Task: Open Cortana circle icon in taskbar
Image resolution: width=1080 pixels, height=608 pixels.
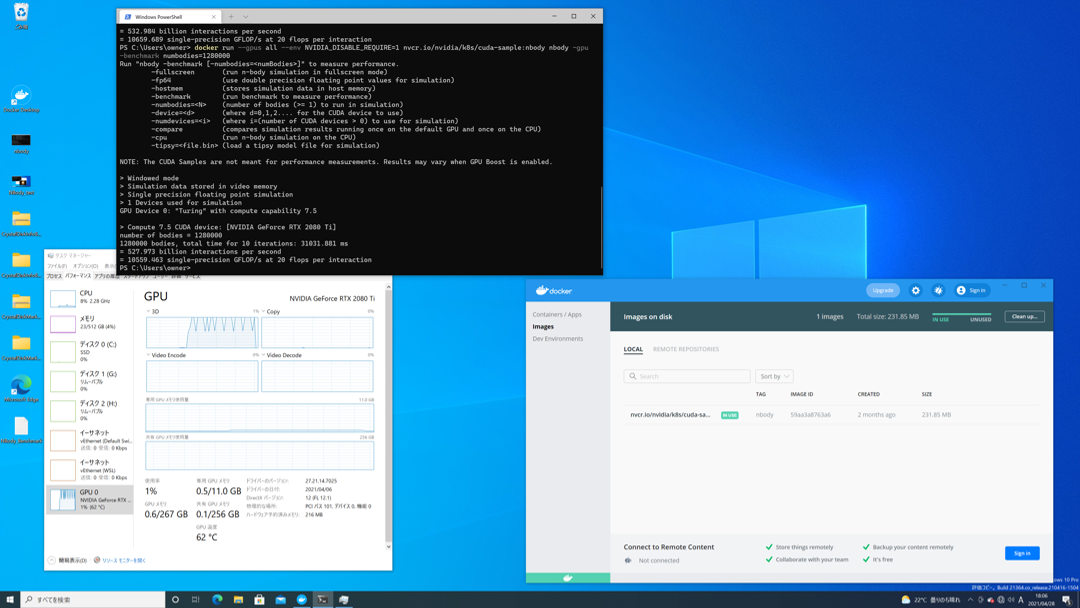Action: pos(175,599)
